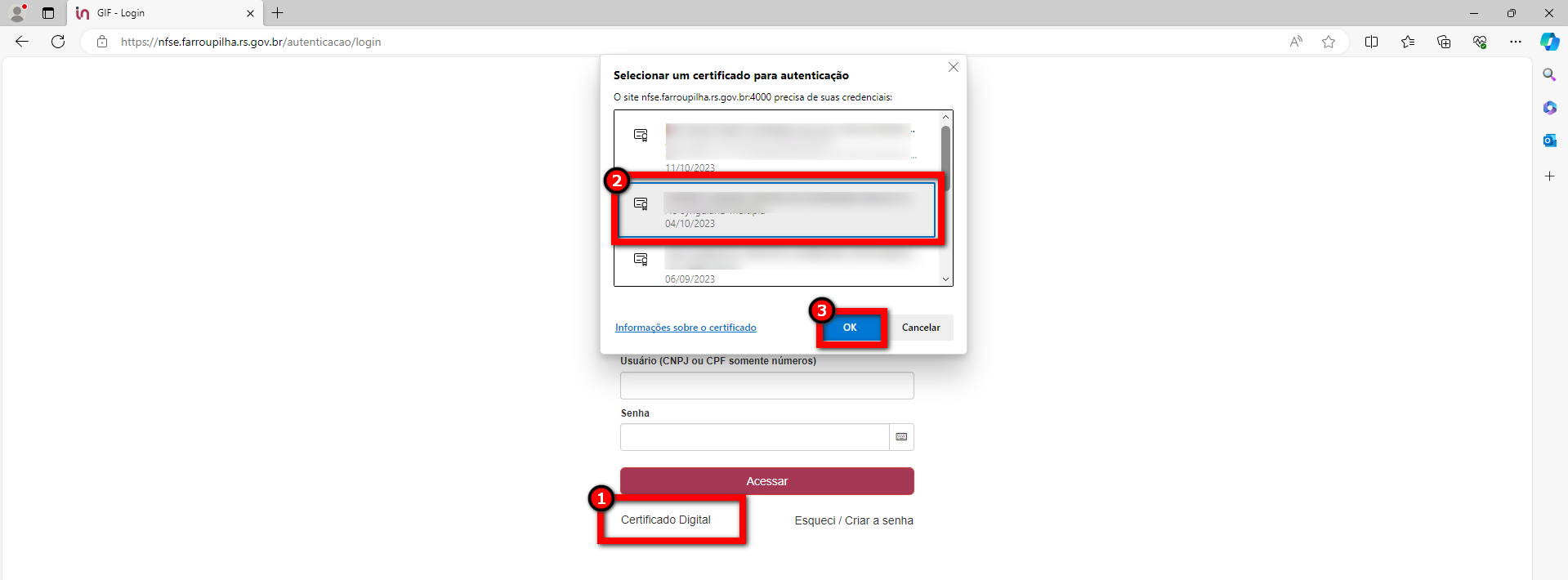Click the browser Refresh icon

(58, 42)
